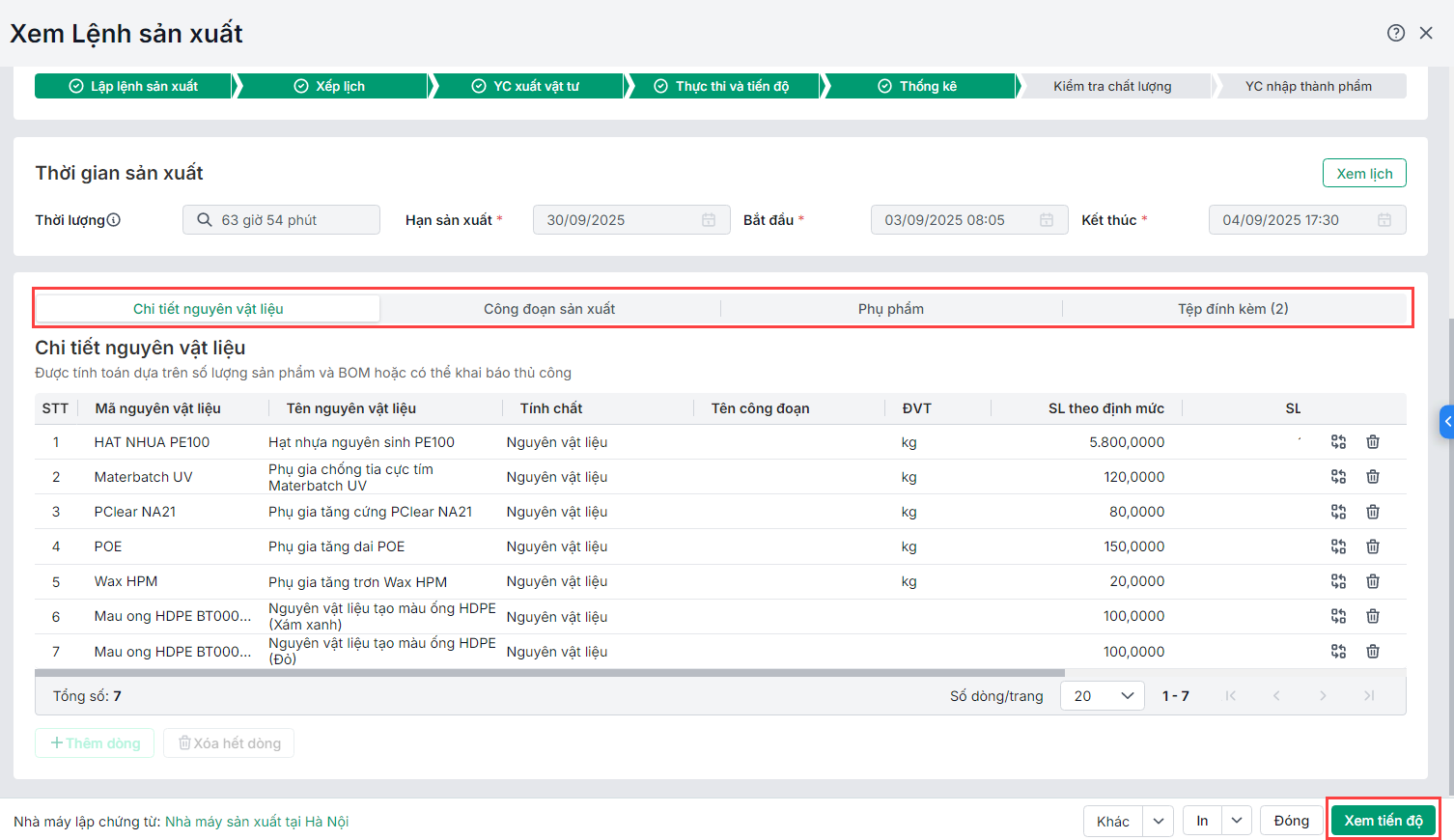Viewport: 1454px width, 840px height.
Task: Click the Hạn sản xuất date field
Action: pos(631,220)
